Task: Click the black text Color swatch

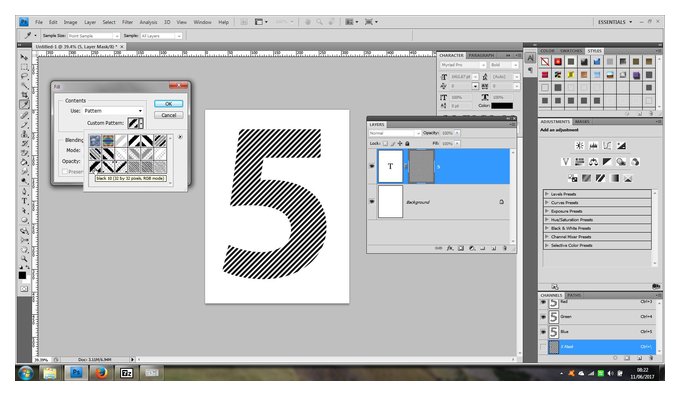Action: [502, 105]
